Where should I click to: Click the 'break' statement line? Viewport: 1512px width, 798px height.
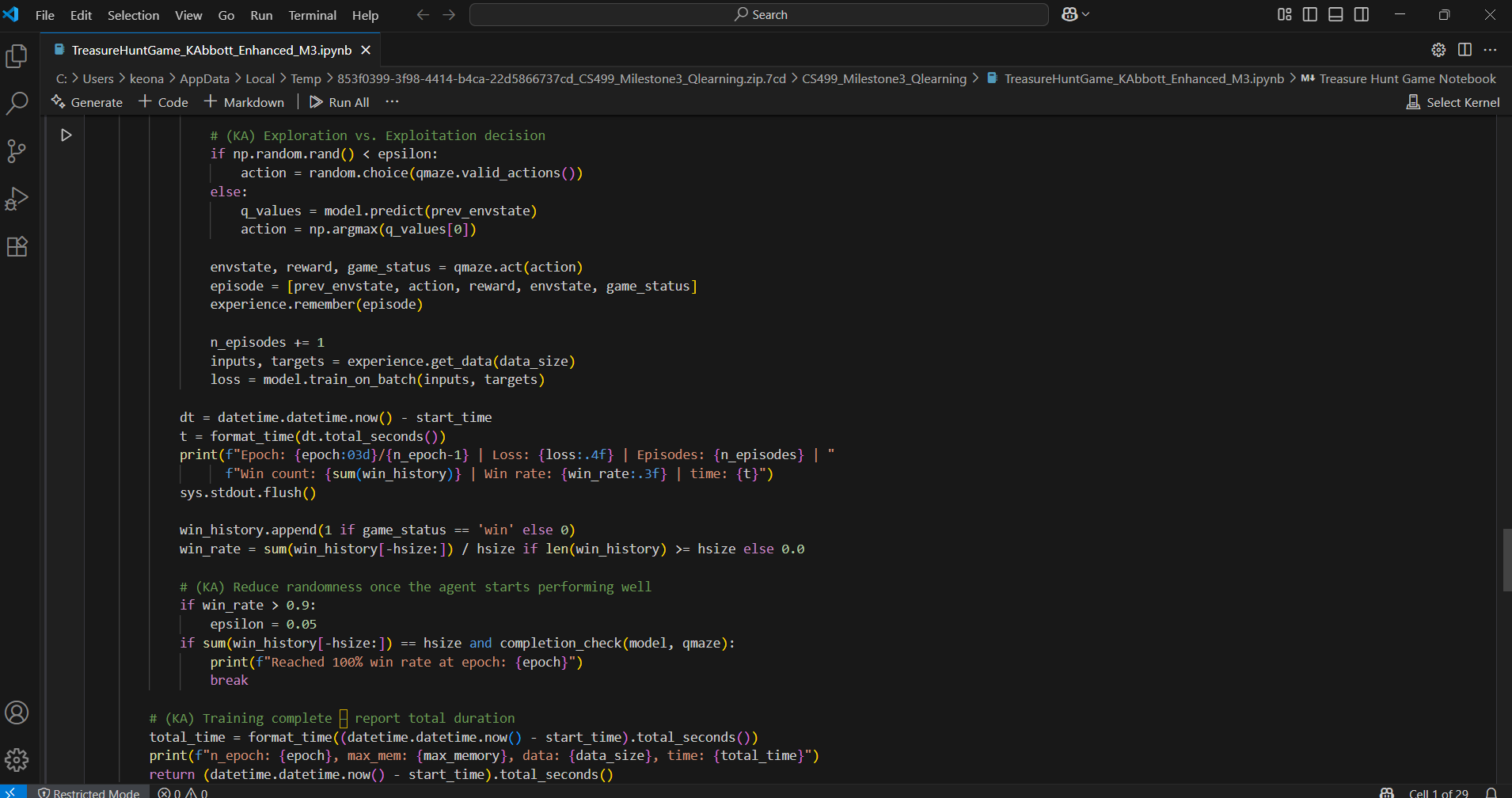point(230,680)
